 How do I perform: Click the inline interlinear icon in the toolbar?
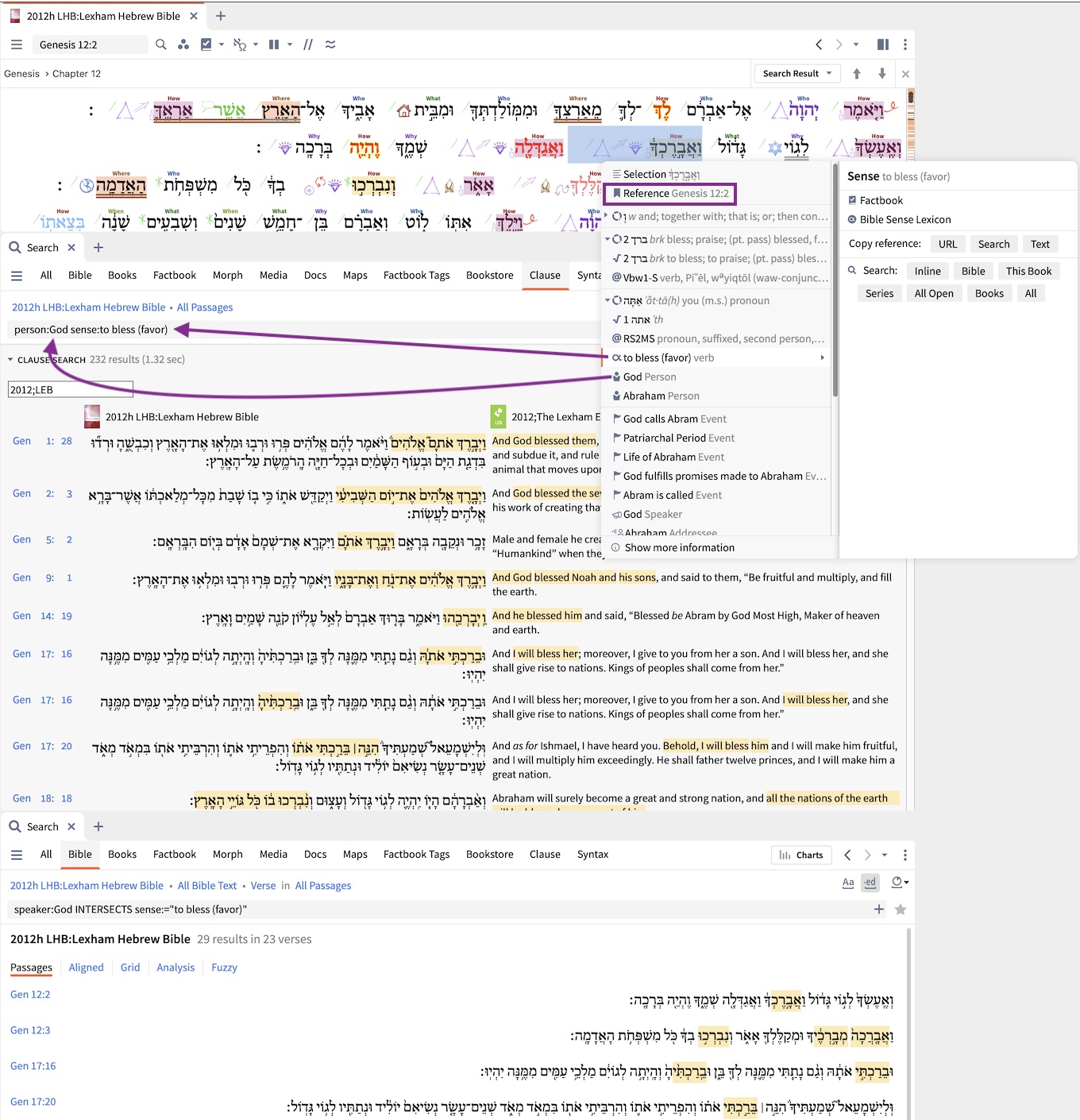point(239,44)
